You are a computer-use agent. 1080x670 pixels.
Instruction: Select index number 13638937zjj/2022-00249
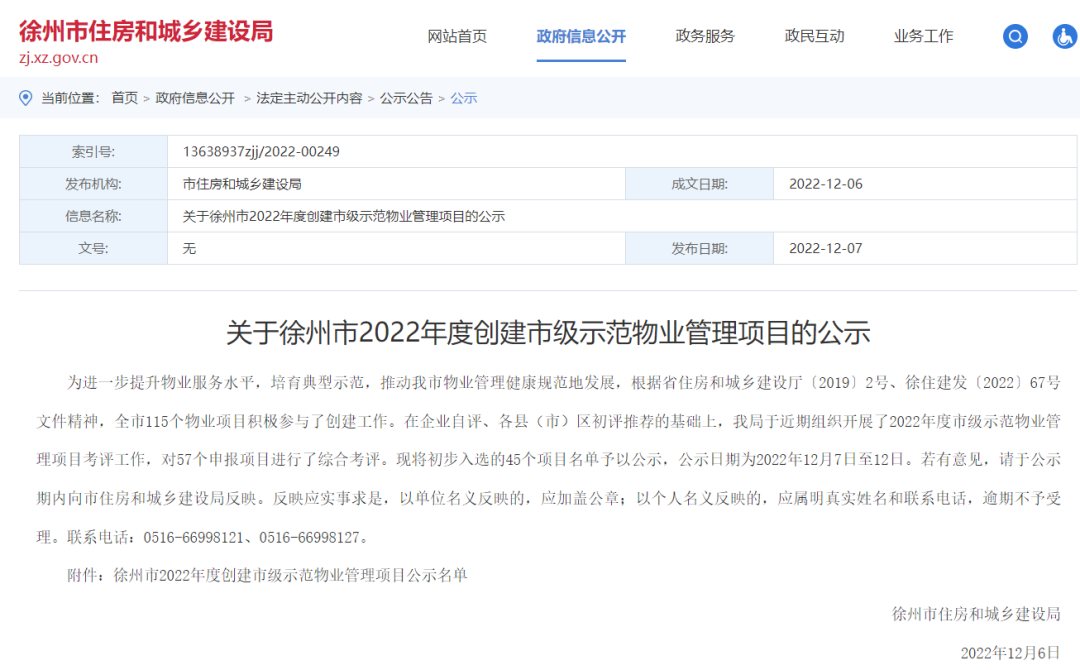261,151
